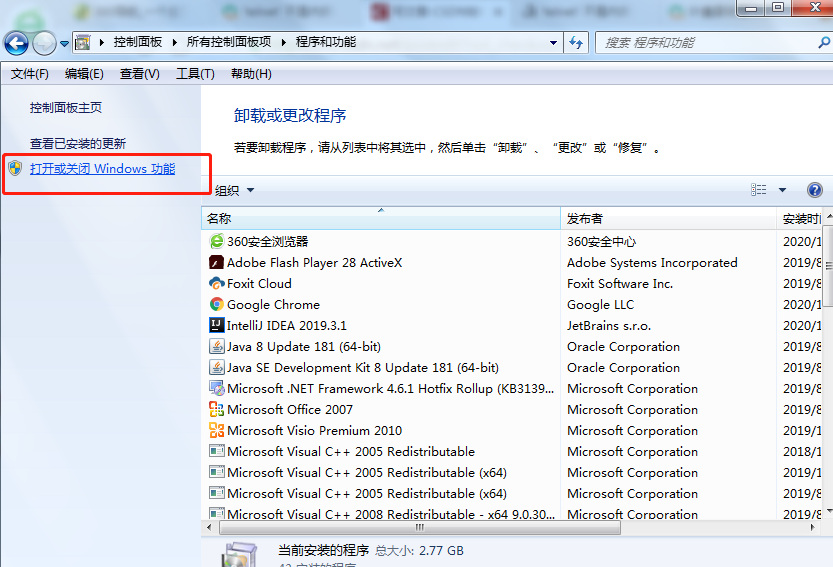Click the 控制面板 breadcrumb segment

pos(138,42)
